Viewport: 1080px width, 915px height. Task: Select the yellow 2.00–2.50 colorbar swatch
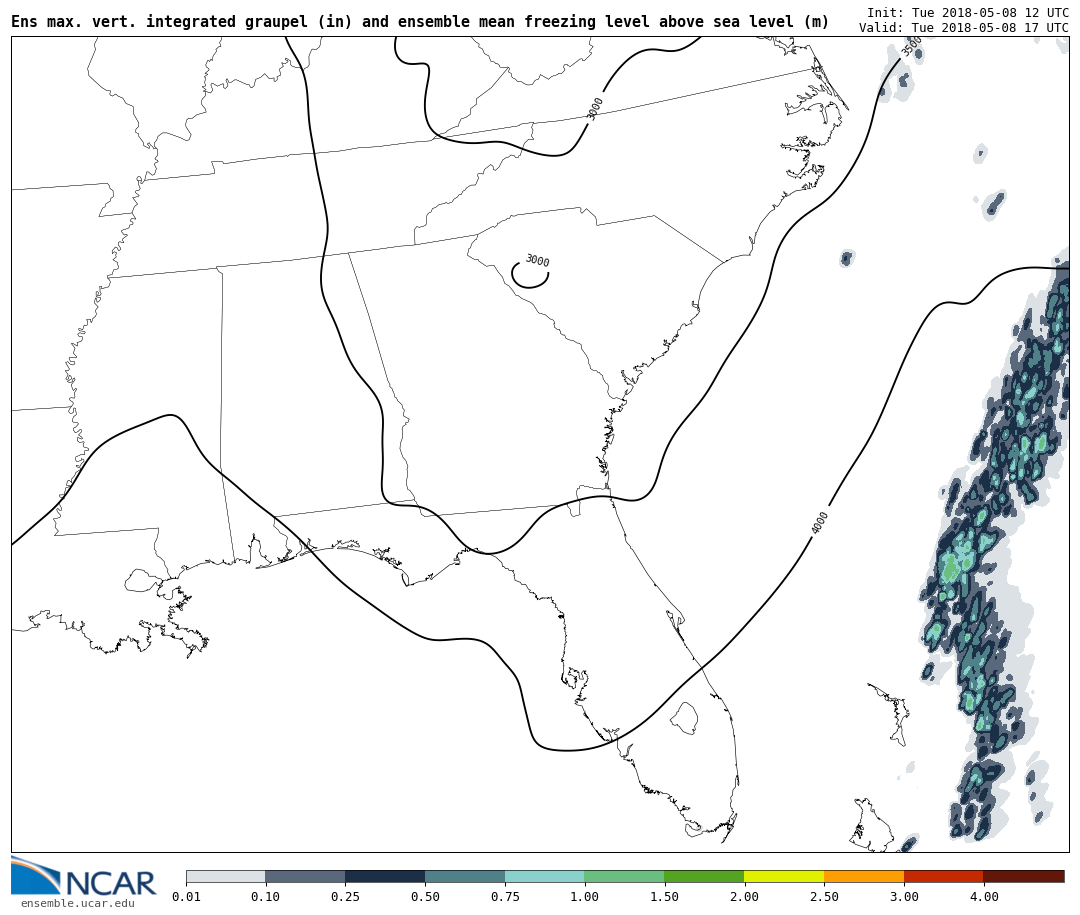784,876
